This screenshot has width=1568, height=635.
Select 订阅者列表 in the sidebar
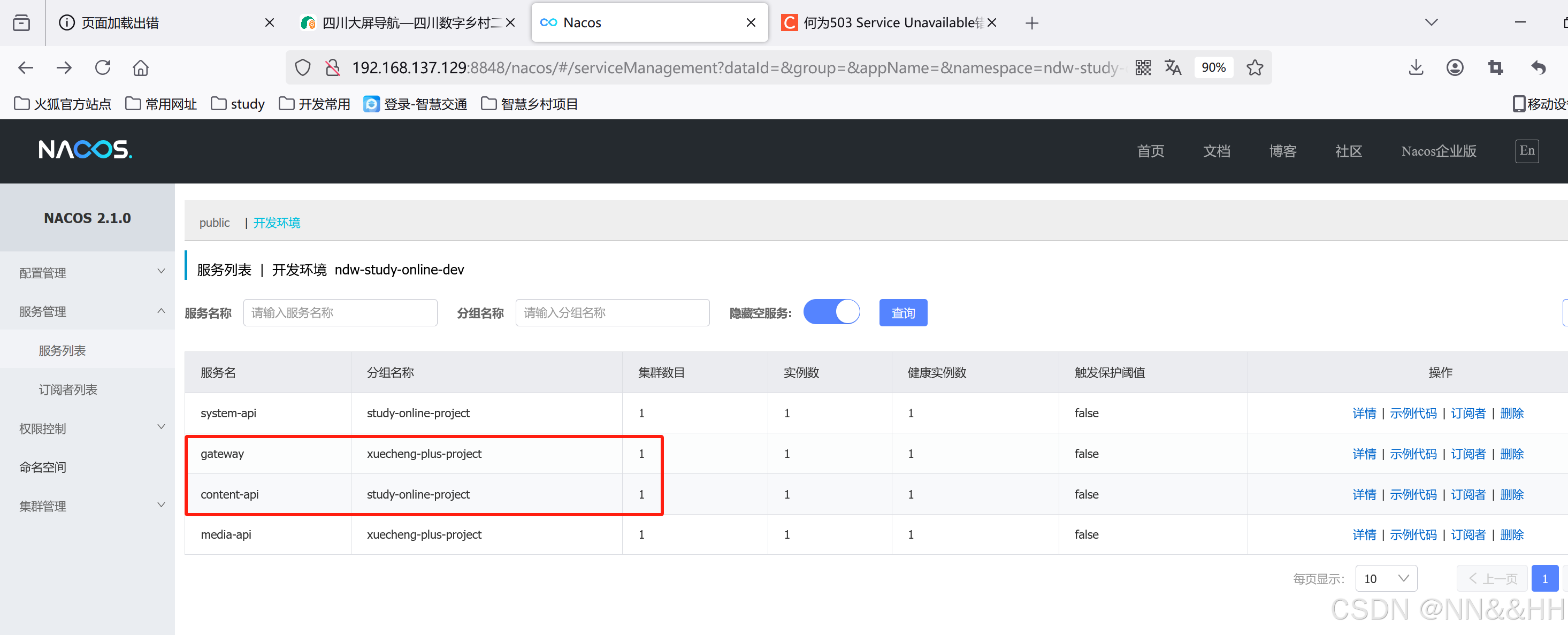(68, 389)
